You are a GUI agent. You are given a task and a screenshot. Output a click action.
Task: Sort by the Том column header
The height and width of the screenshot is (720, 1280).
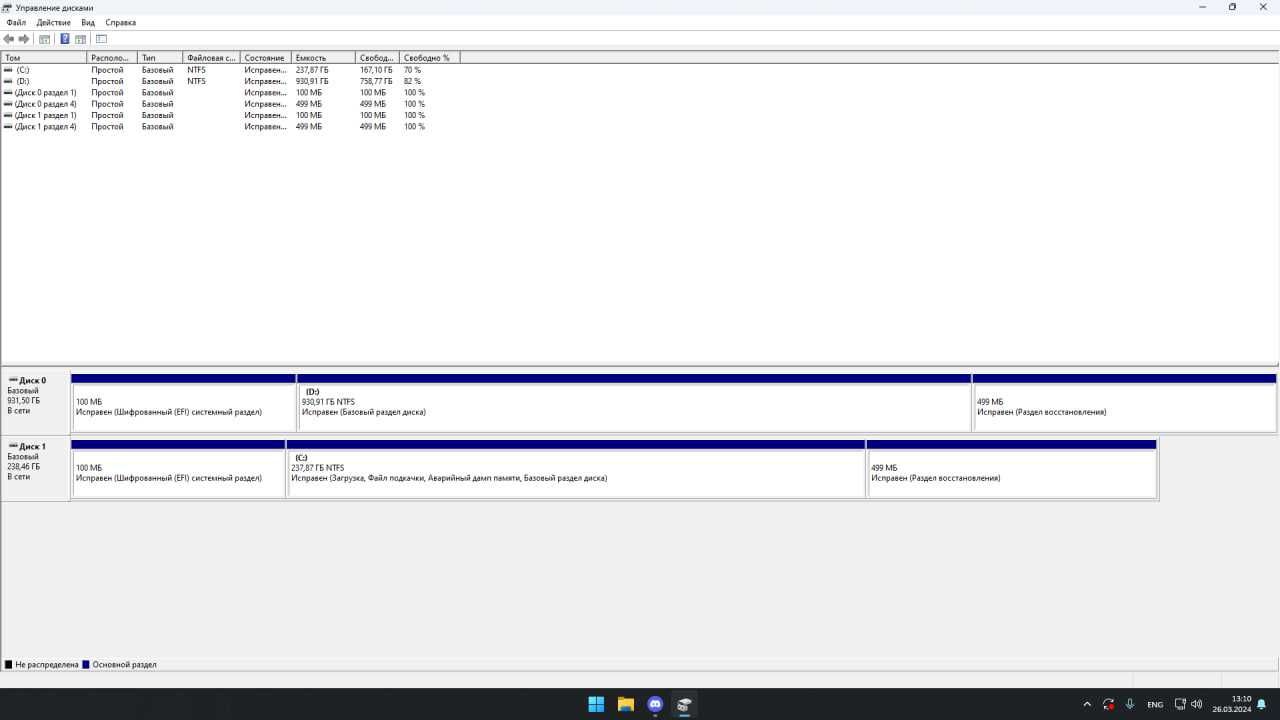(44, 58)
